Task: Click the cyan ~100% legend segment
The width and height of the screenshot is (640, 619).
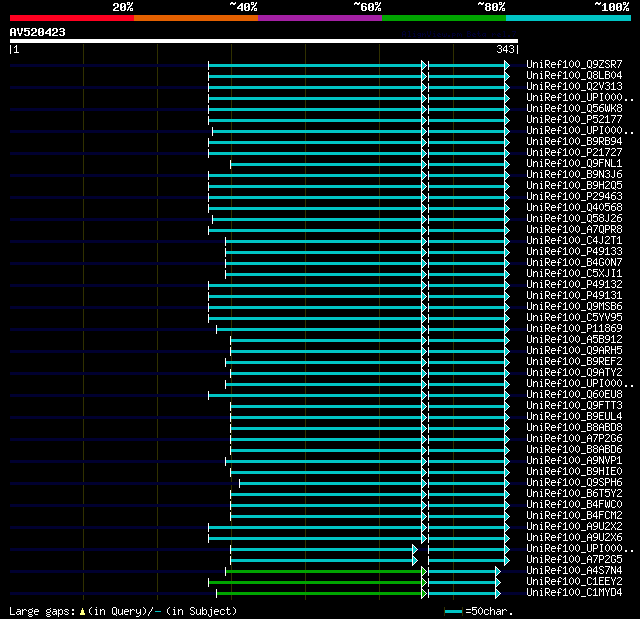Action: (568, 18)
